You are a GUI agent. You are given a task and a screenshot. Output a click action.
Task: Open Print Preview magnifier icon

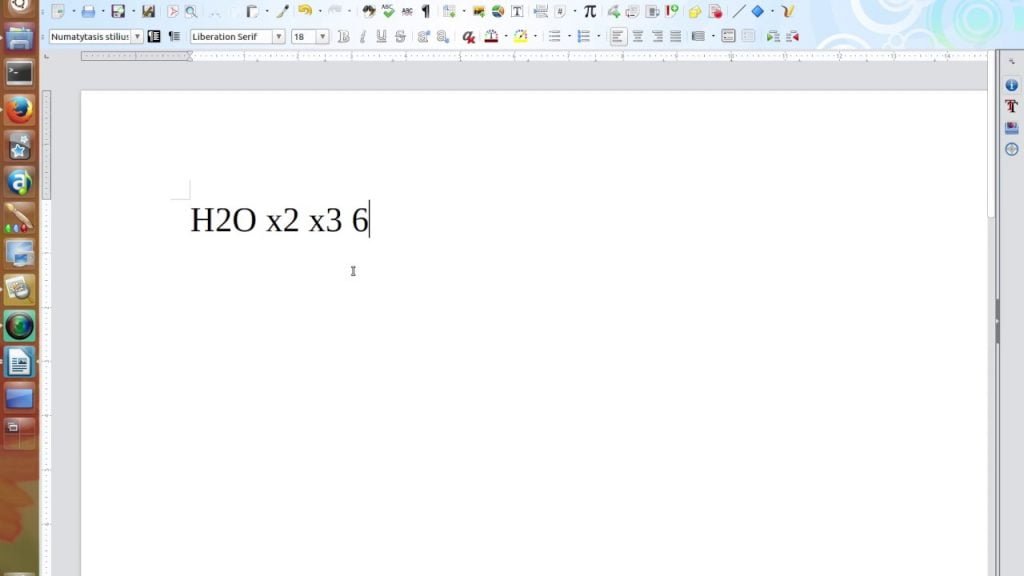pyautogui.click(x=191, y=12)
